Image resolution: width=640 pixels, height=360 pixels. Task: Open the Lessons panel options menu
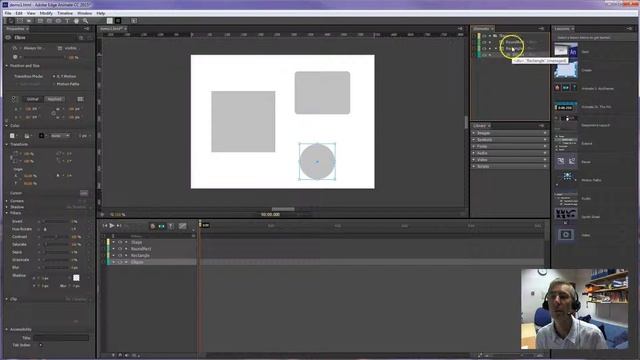click(x=629, y=29)
